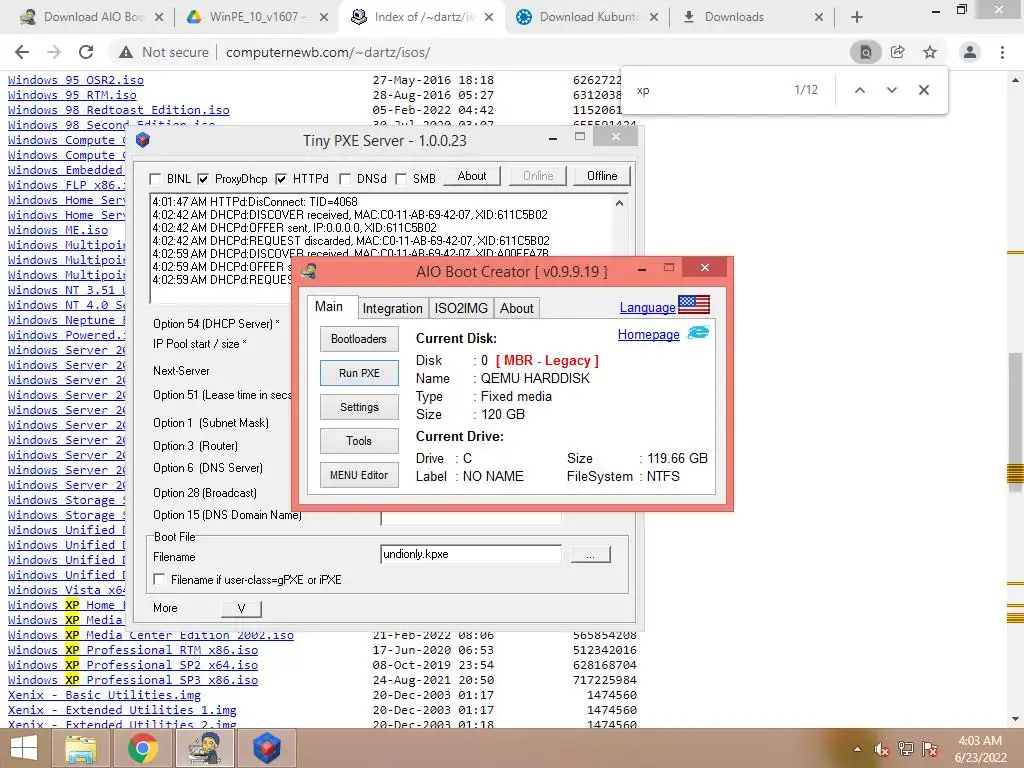Viewport: 1024px width, 768px height.
Task: Go back using the browser back arrow
Action: tap(22, 52)
